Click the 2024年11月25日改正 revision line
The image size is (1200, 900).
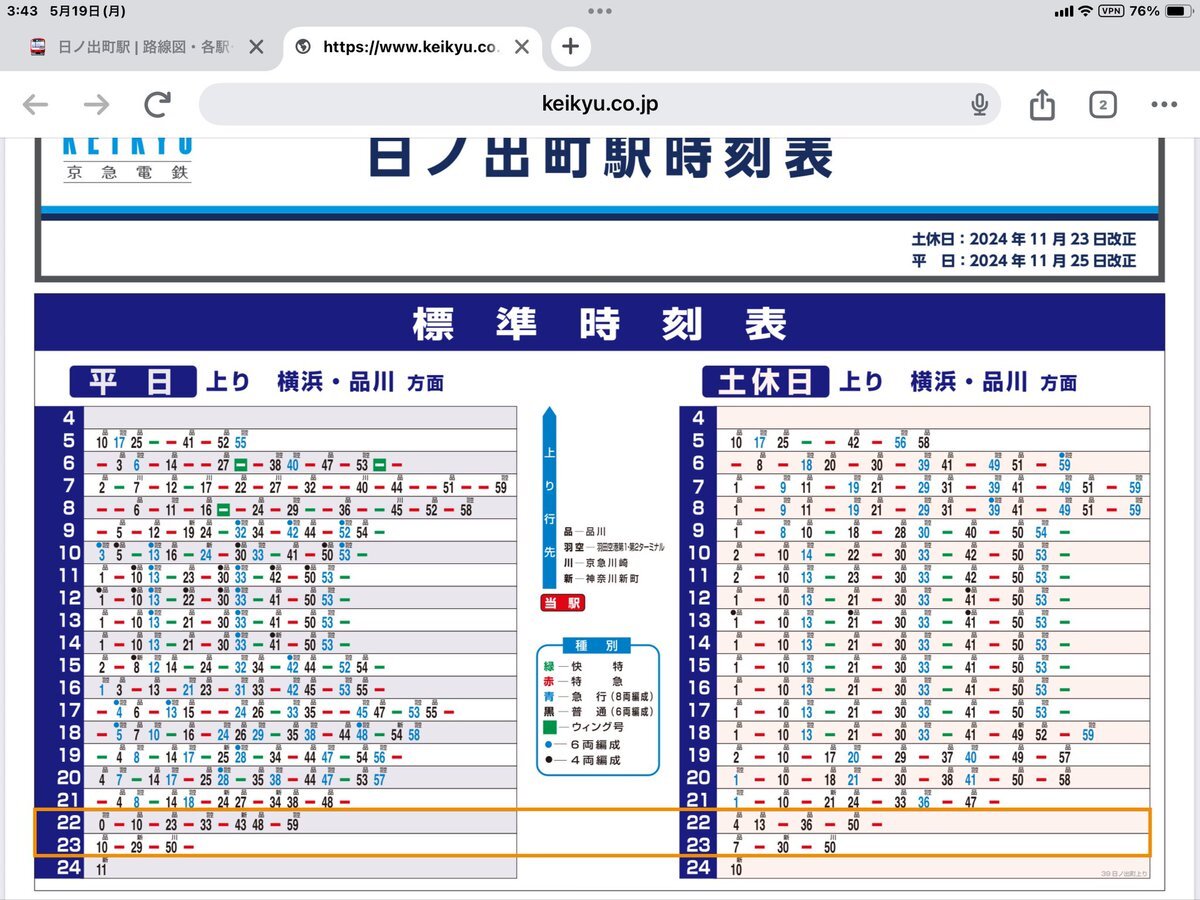[x=1024, y=261]
